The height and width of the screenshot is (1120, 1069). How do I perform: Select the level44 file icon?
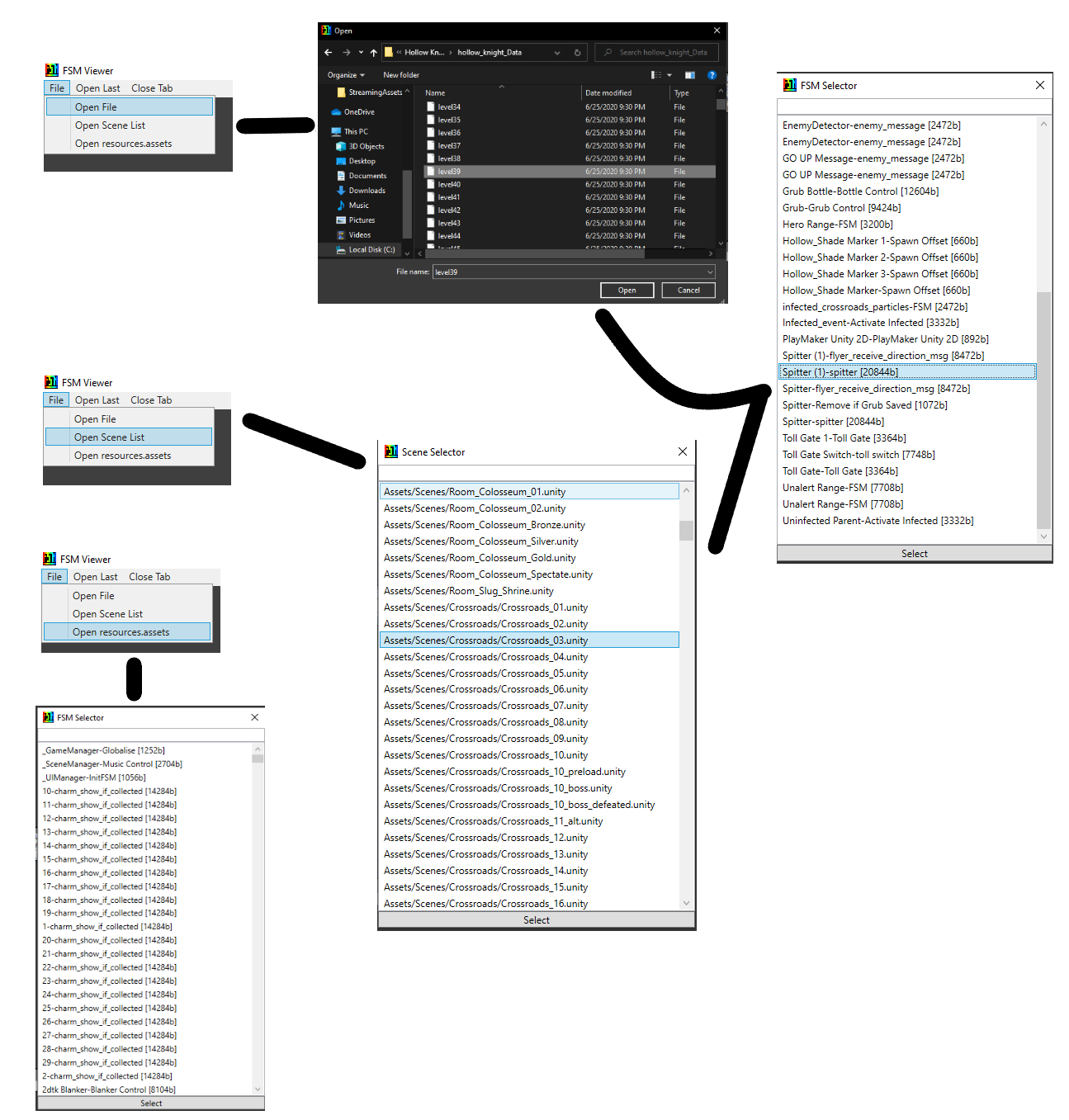pyautogui.click(x=430, y=235)
